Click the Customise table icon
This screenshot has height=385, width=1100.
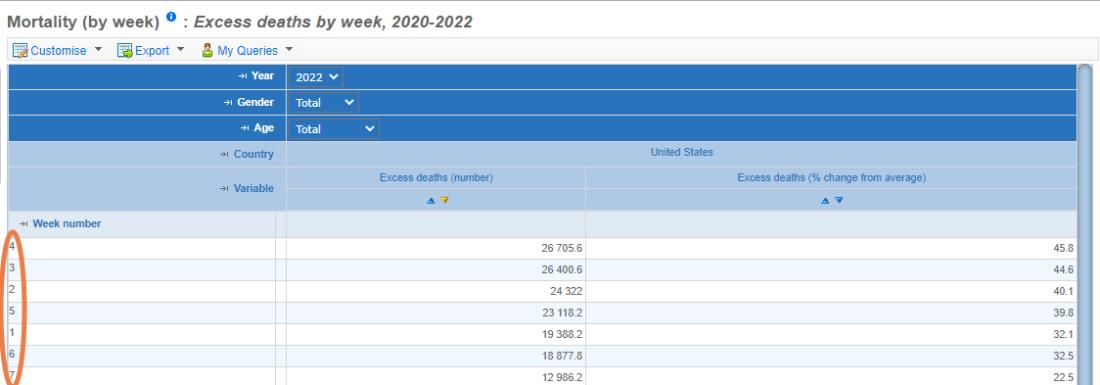20,50
